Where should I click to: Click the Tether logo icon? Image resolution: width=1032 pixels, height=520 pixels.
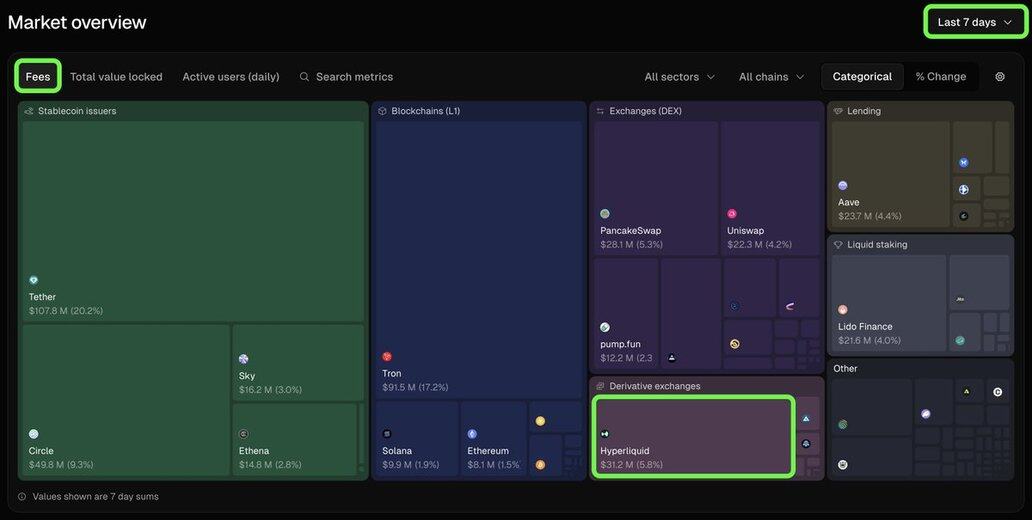34,280
